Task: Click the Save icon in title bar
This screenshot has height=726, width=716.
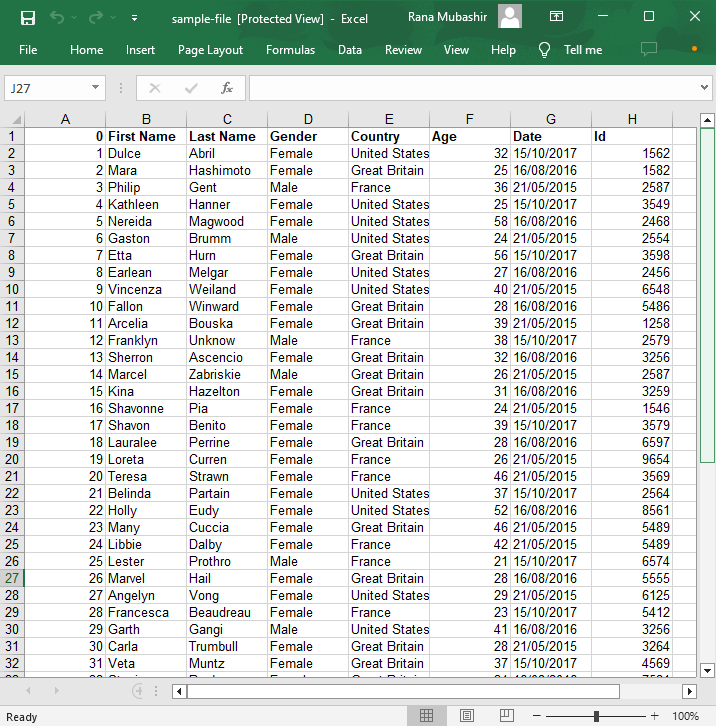Action: pyautogui.click(x=28, y=18)
